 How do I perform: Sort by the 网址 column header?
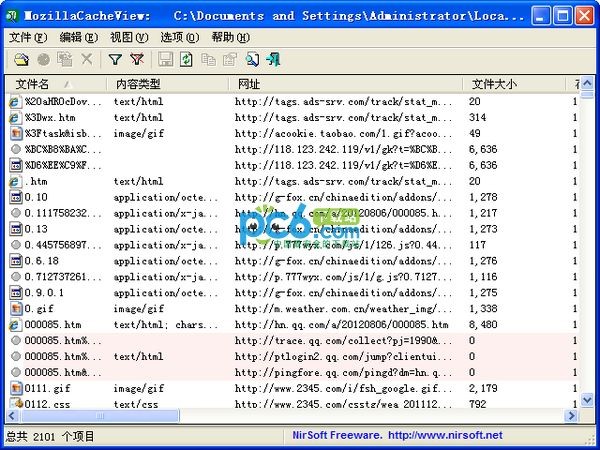click(x=346, y=84)
